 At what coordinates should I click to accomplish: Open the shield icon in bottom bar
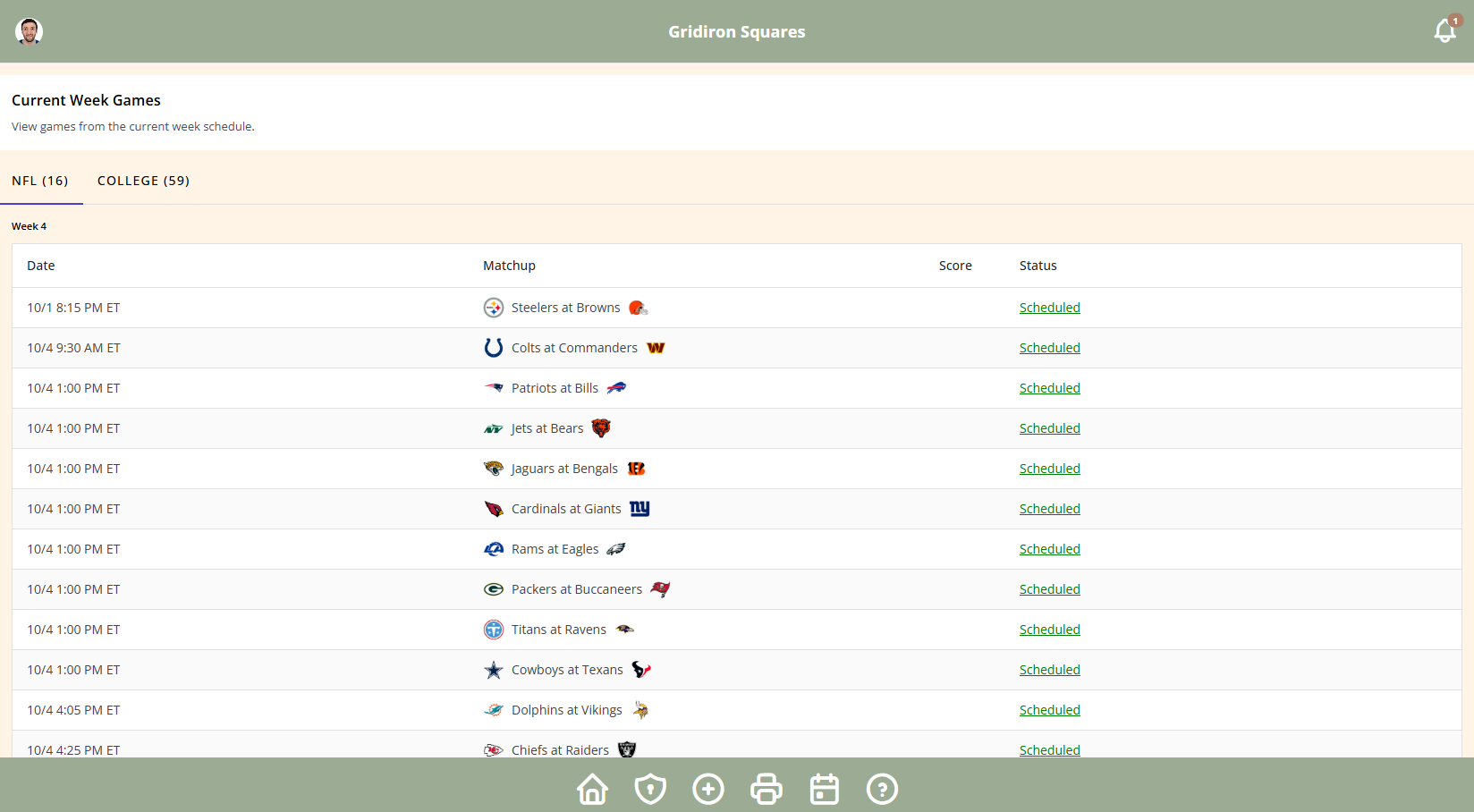coord(650,789)
